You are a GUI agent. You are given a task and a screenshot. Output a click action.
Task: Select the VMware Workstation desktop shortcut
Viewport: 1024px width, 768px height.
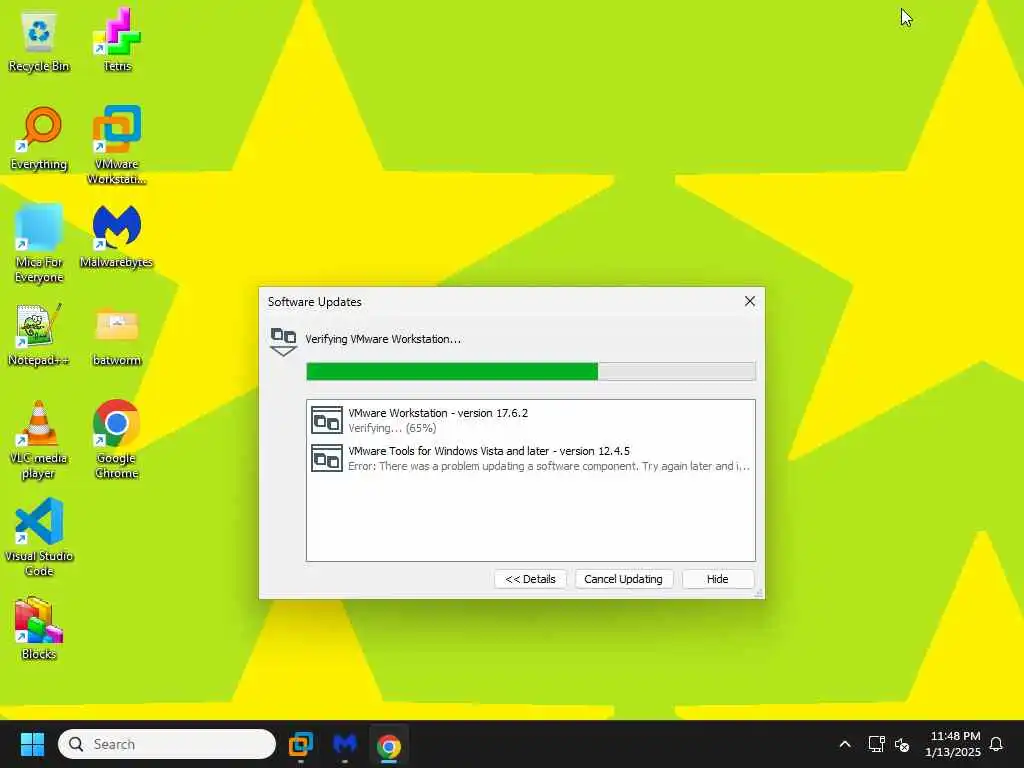[x=117, y=145]
